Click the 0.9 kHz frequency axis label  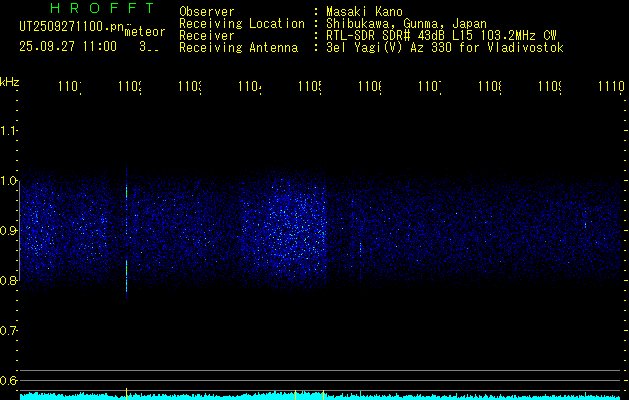(x=8, y=230)
